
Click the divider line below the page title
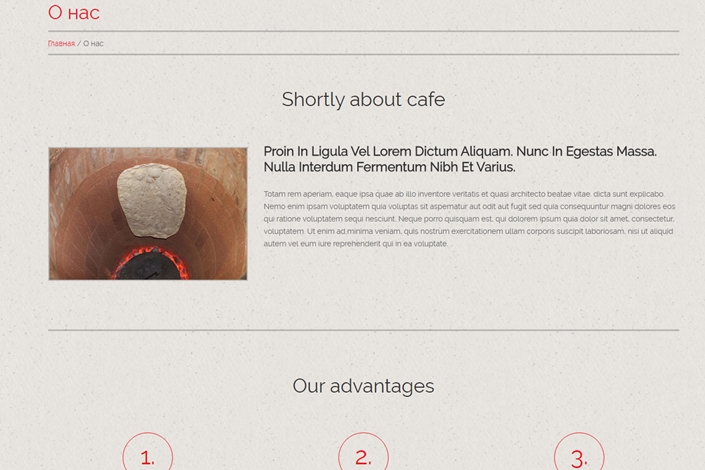[363, 31]
